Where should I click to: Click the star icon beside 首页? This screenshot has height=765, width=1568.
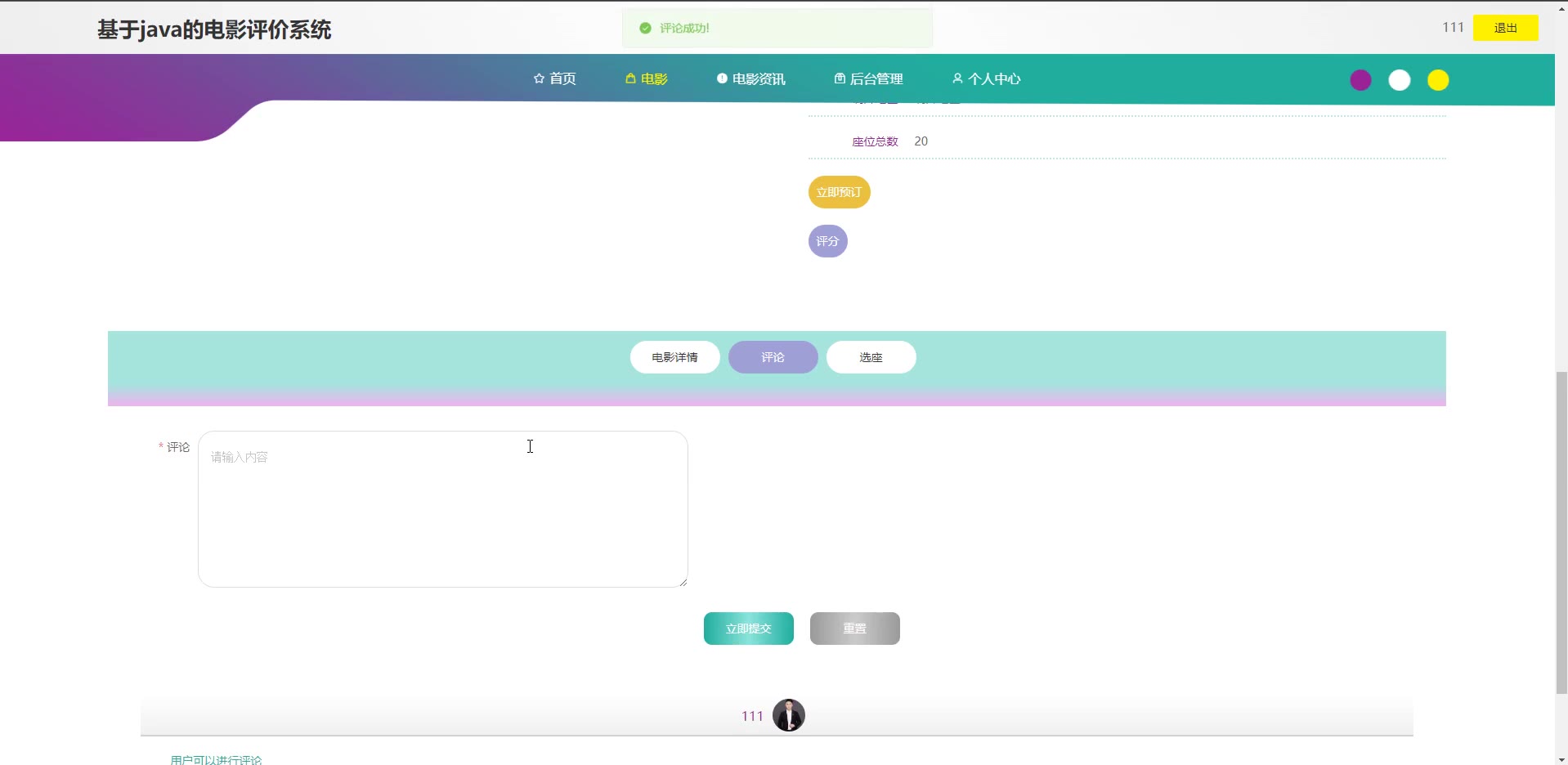point(539,78)
